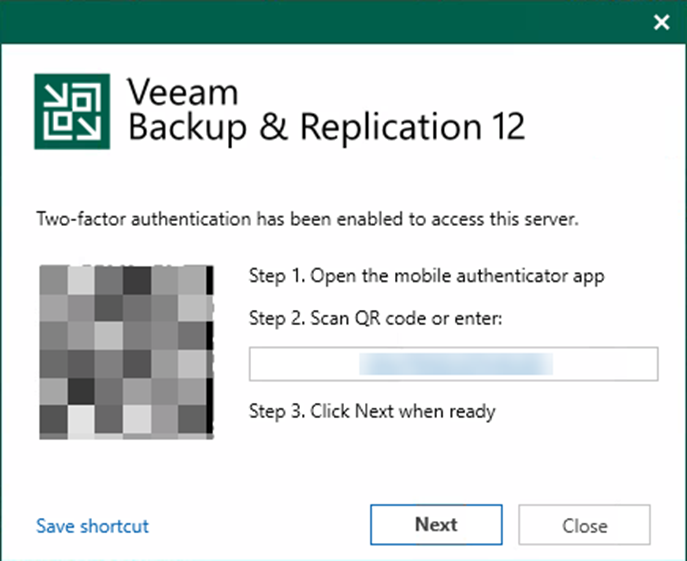Click Next to continue setup
Viewport: 687px width, 561px height.
pos(436,525)
